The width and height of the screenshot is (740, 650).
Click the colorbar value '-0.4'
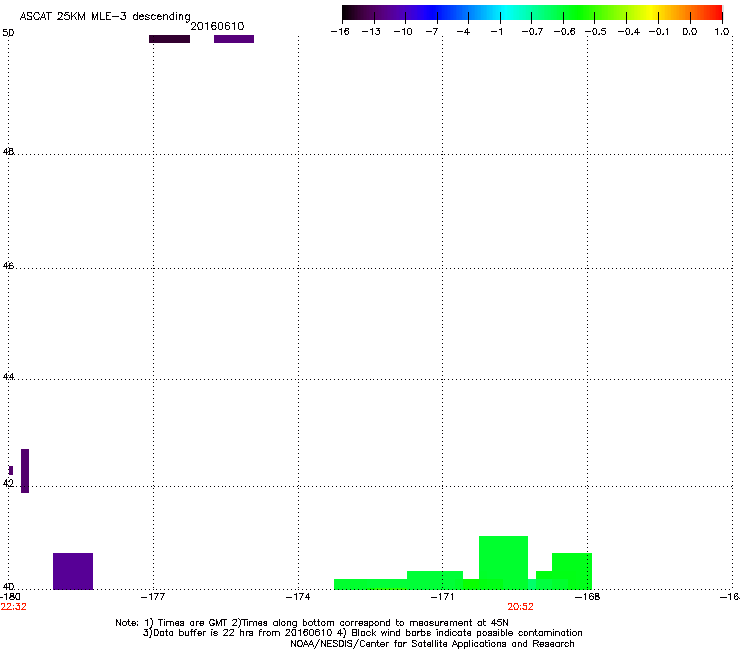tap(629, 32)
